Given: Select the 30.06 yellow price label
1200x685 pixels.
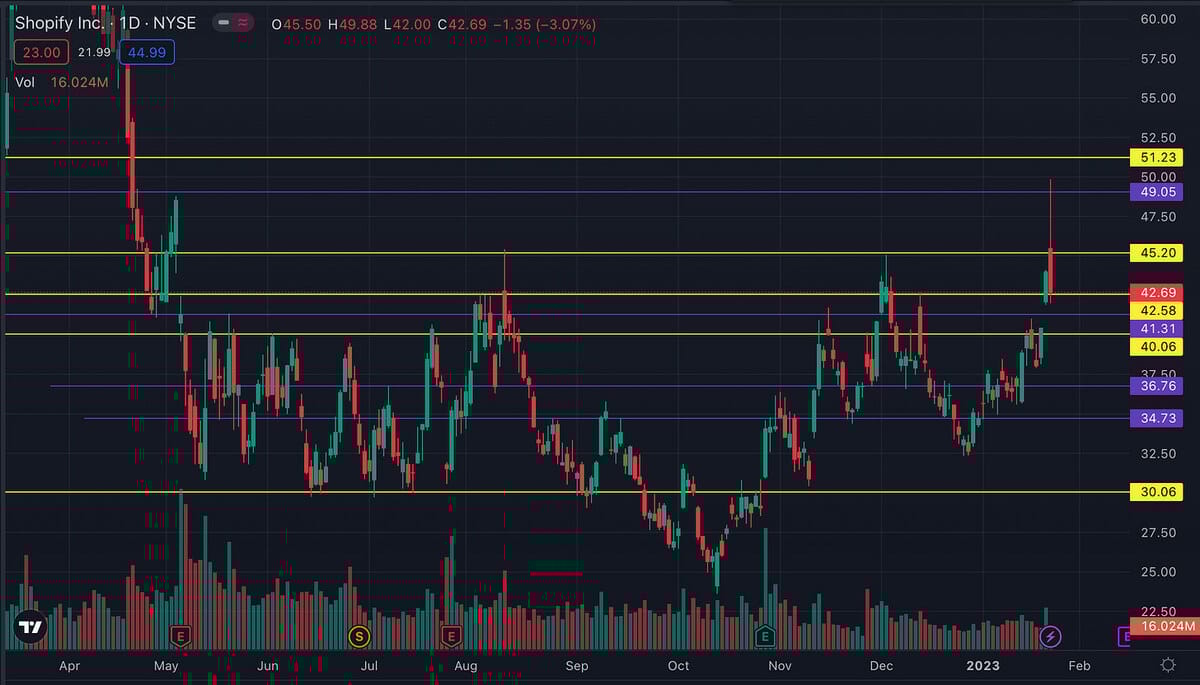Looking at the screenshot, I should [x=1156, y=492].
